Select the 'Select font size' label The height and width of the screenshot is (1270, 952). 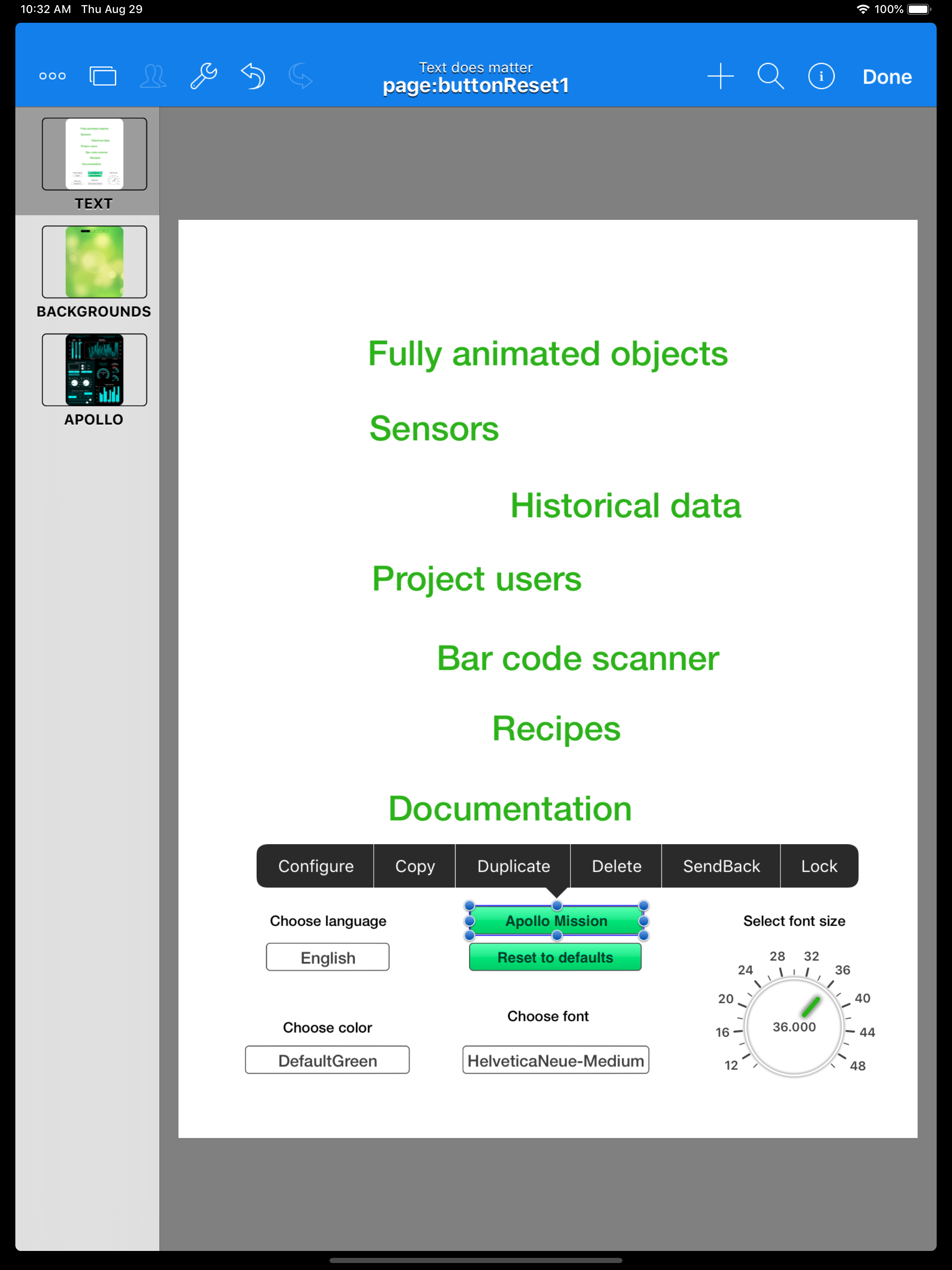click(794, 921)
